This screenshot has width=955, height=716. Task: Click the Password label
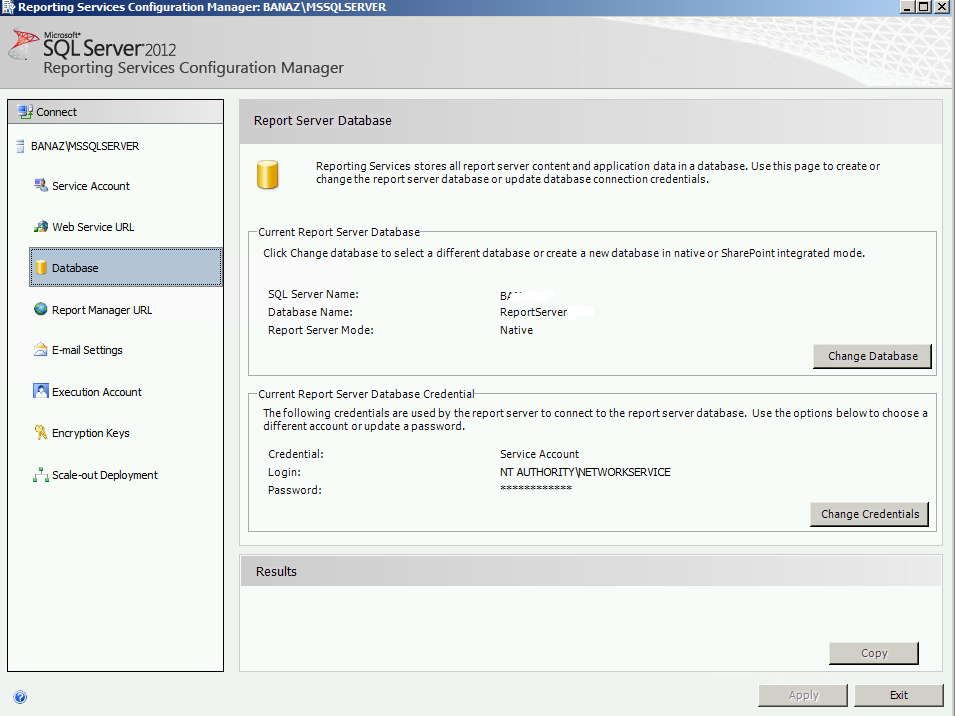(295, 490)
